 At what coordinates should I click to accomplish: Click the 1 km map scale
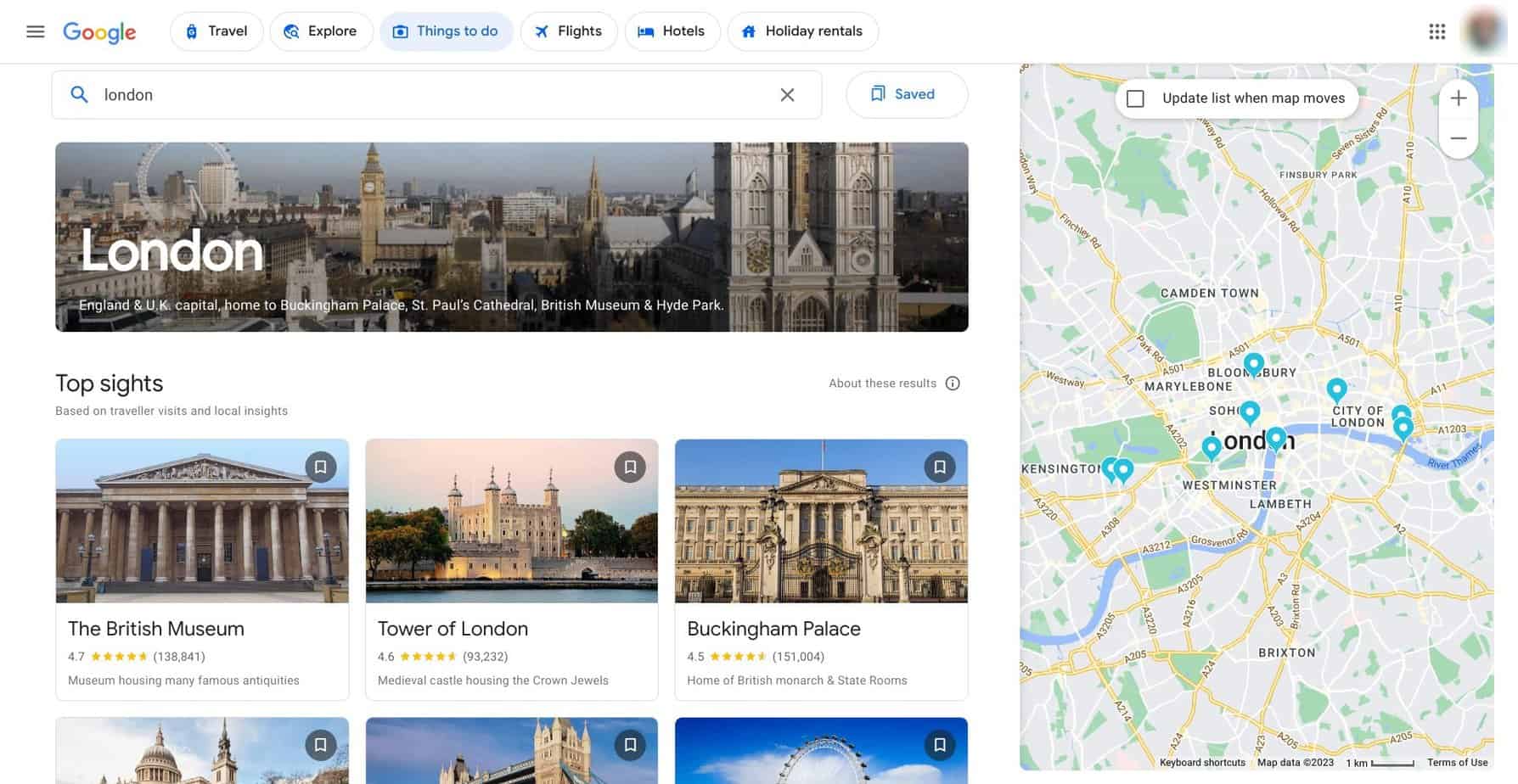tap(1380, 763)
